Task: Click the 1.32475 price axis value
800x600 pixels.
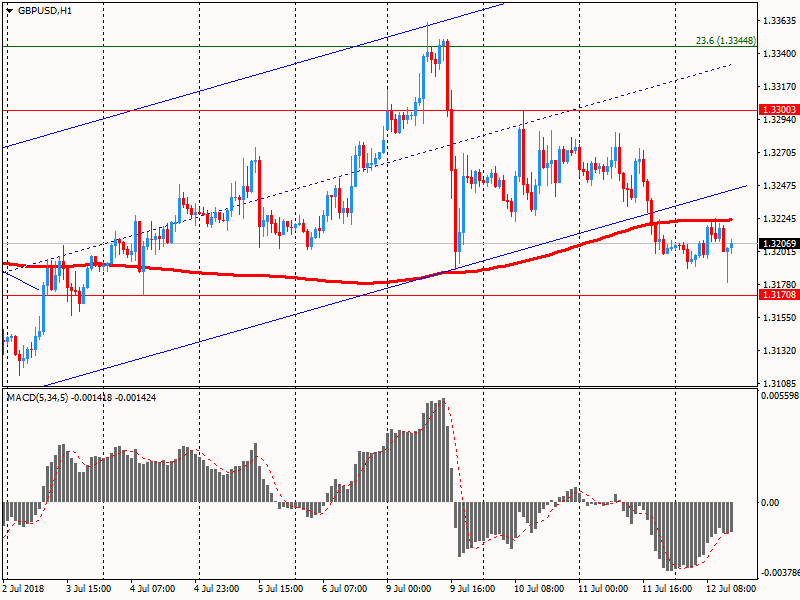Action: [x=779, y=185]
